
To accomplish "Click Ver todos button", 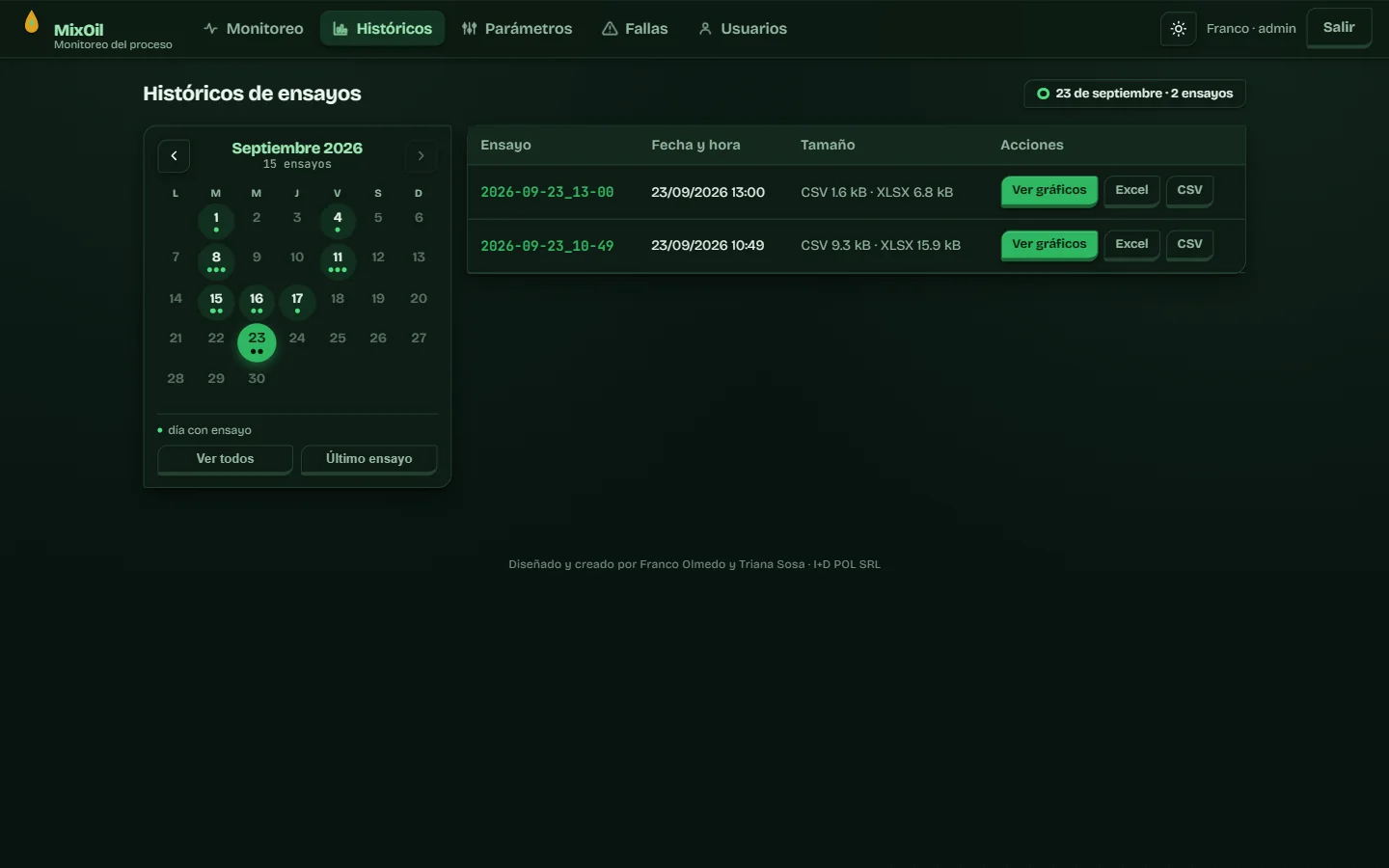I will coord(225,459).
